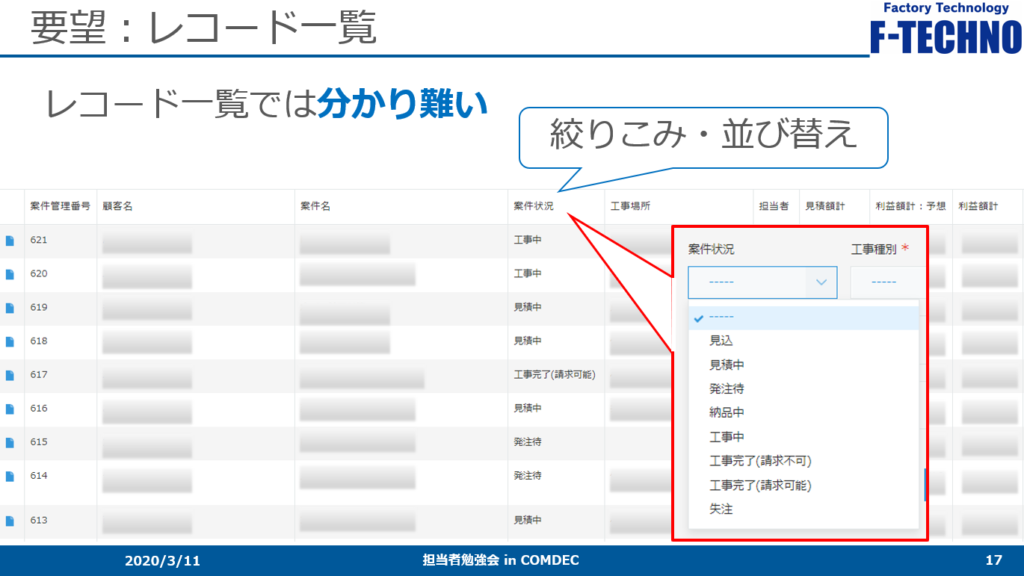Open record 617 via its document icon
This screenshot has width=1024, height=576.
tap(10, 376)
